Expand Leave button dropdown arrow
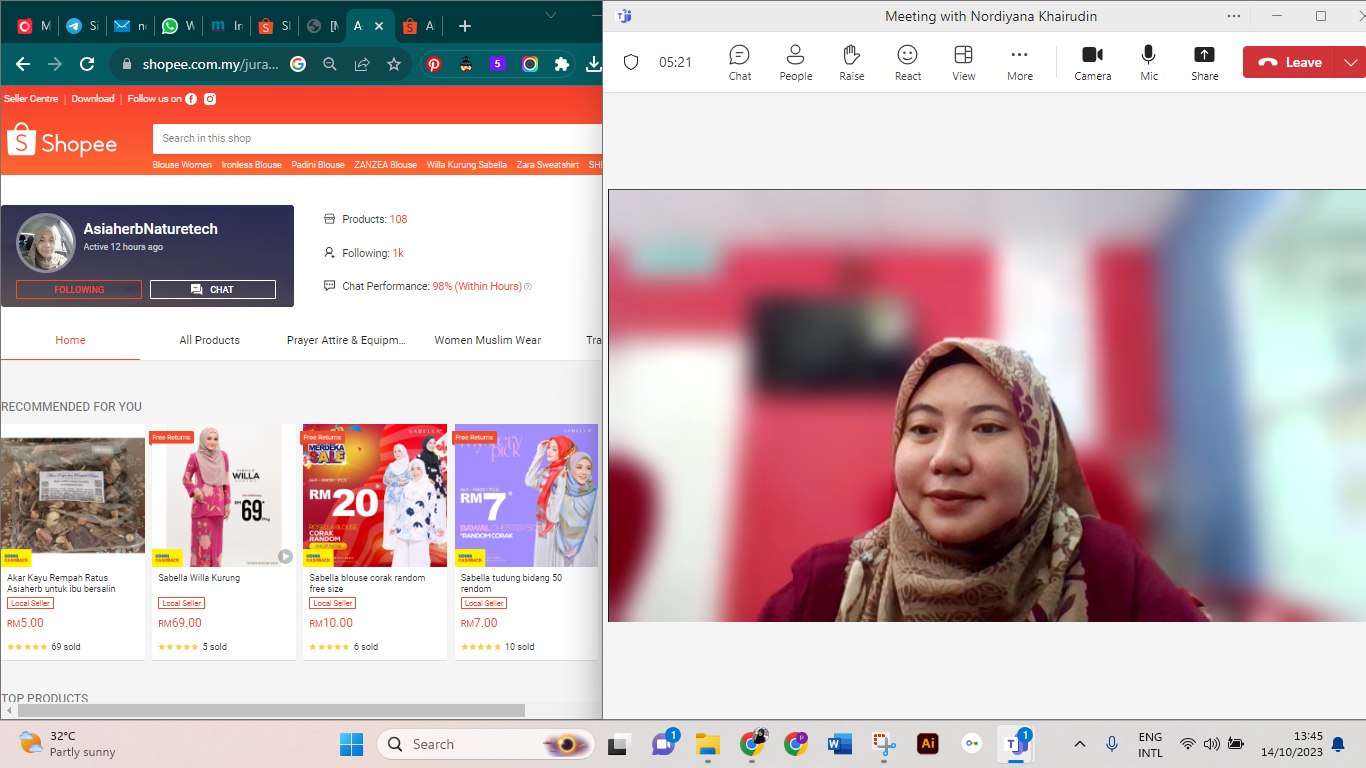This screenshot has width=1366, height=768. [1352, 62]
